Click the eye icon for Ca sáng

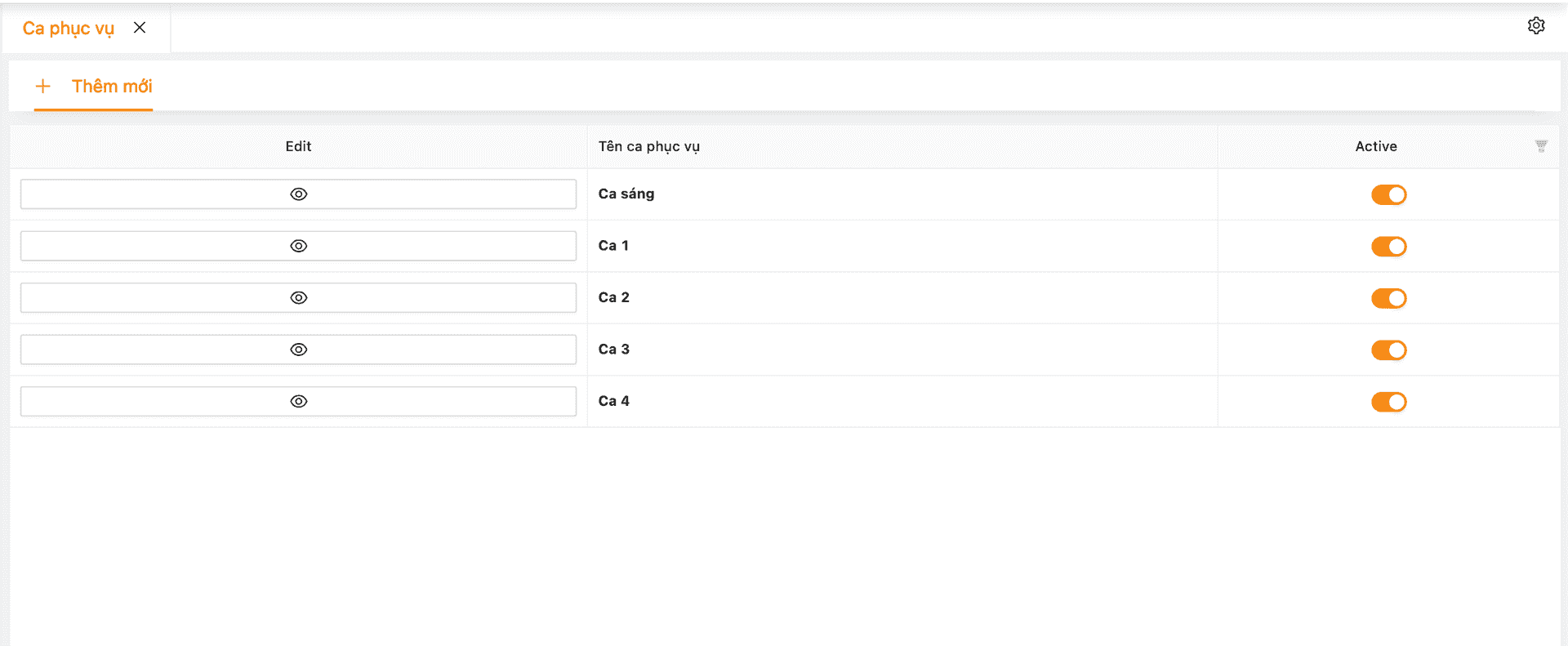pos(299,194)
